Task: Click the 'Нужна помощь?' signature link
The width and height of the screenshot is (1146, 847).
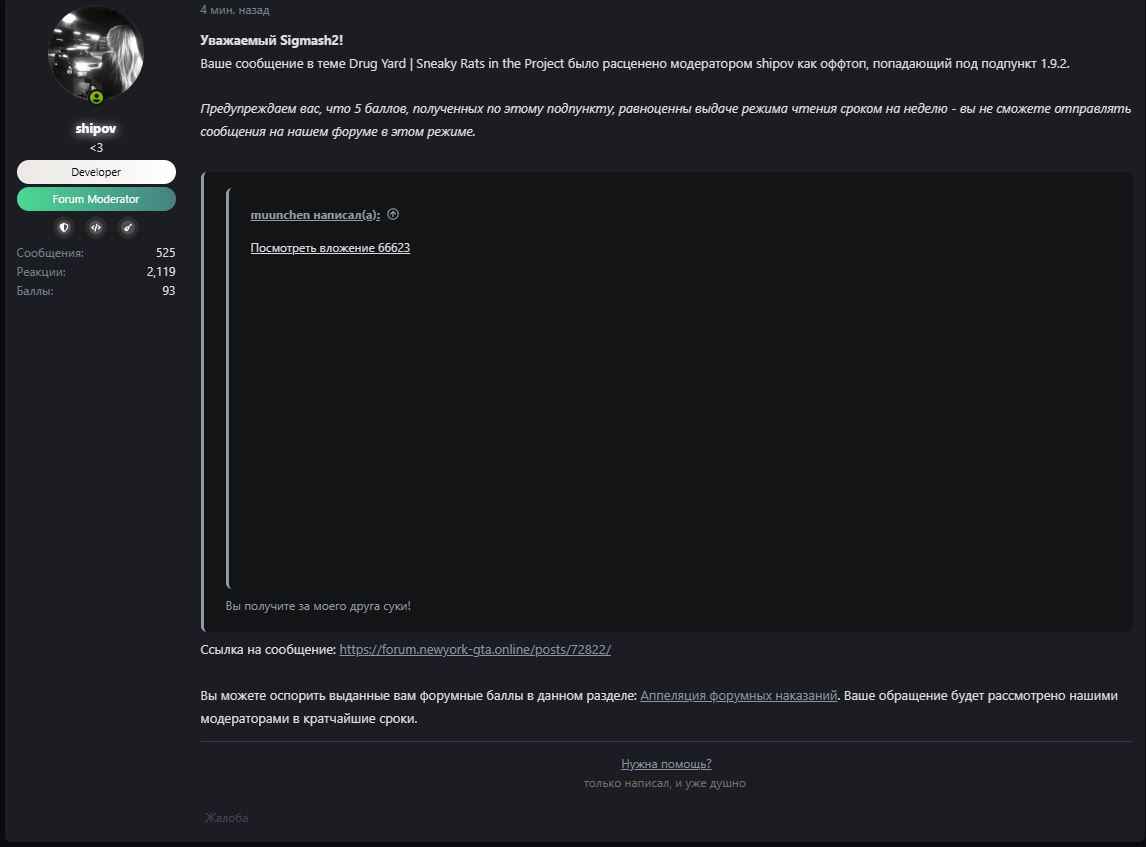Action: click(666, 764)
